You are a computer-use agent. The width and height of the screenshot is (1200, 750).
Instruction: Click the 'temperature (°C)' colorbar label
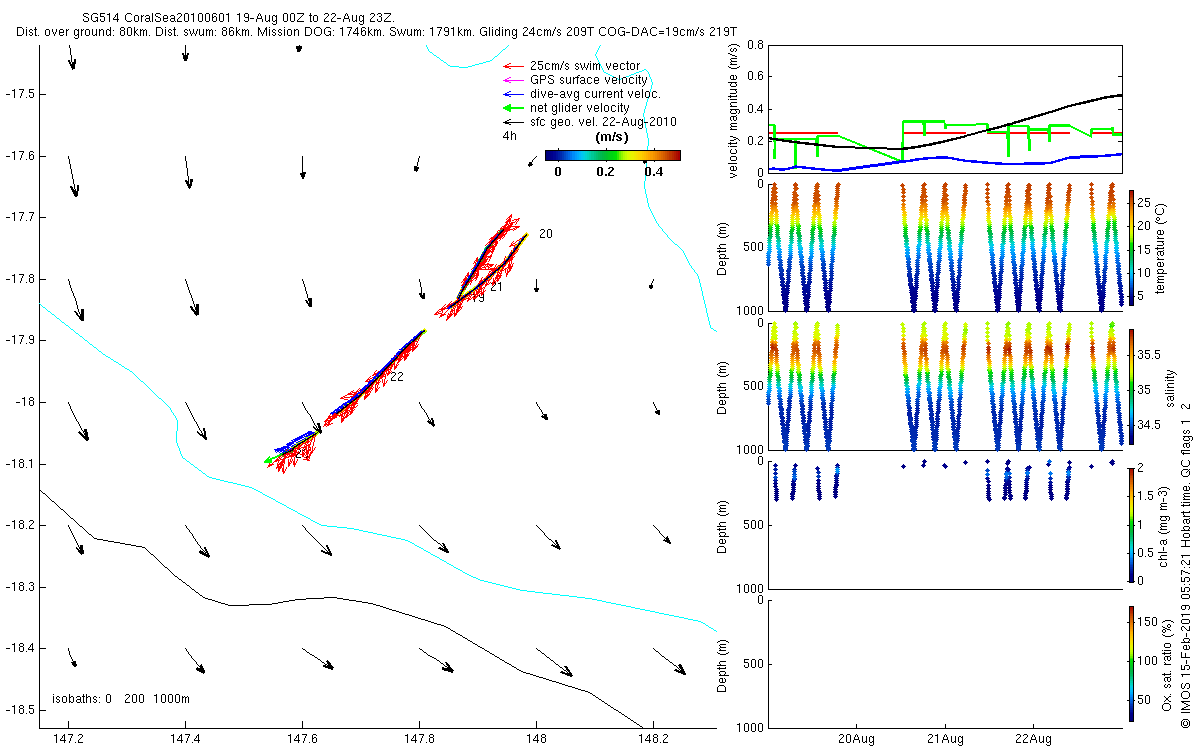point(1161,249)
